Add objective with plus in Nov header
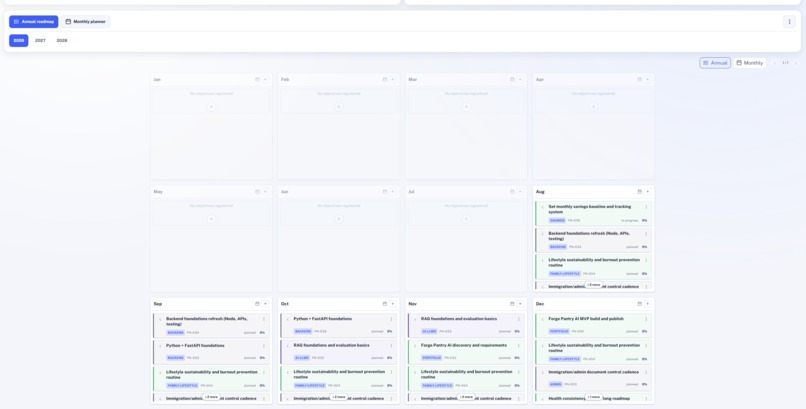This screenshot has width=806, height=409. (x=520, y=304)
